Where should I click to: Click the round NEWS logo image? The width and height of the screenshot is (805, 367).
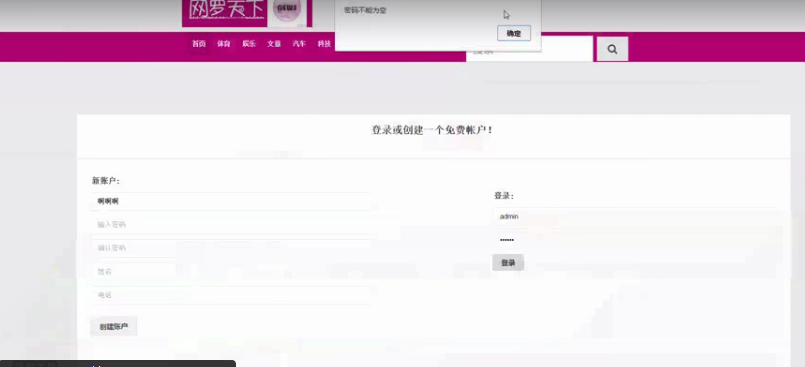point(288,12)
